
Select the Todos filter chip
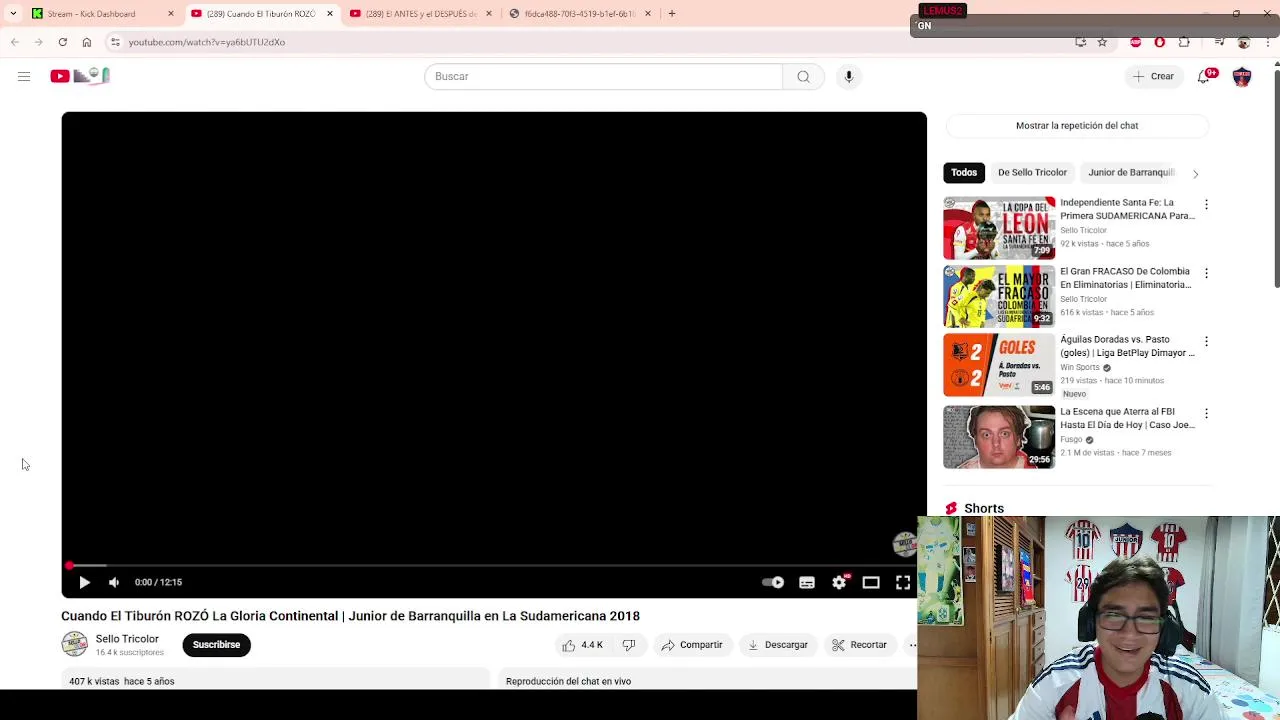(x=964, y=172)
